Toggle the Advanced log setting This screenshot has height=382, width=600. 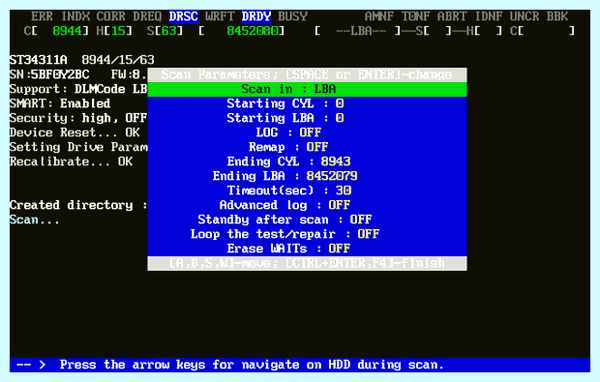click(x=307, y=206)
